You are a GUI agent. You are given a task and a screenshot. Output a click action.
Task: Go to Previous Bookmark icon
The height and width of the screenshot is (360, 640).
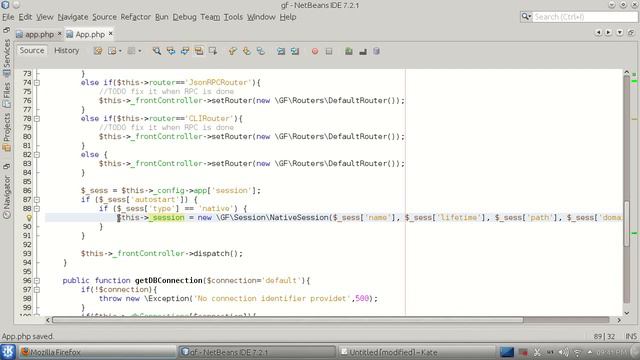(x=233, y=51)
